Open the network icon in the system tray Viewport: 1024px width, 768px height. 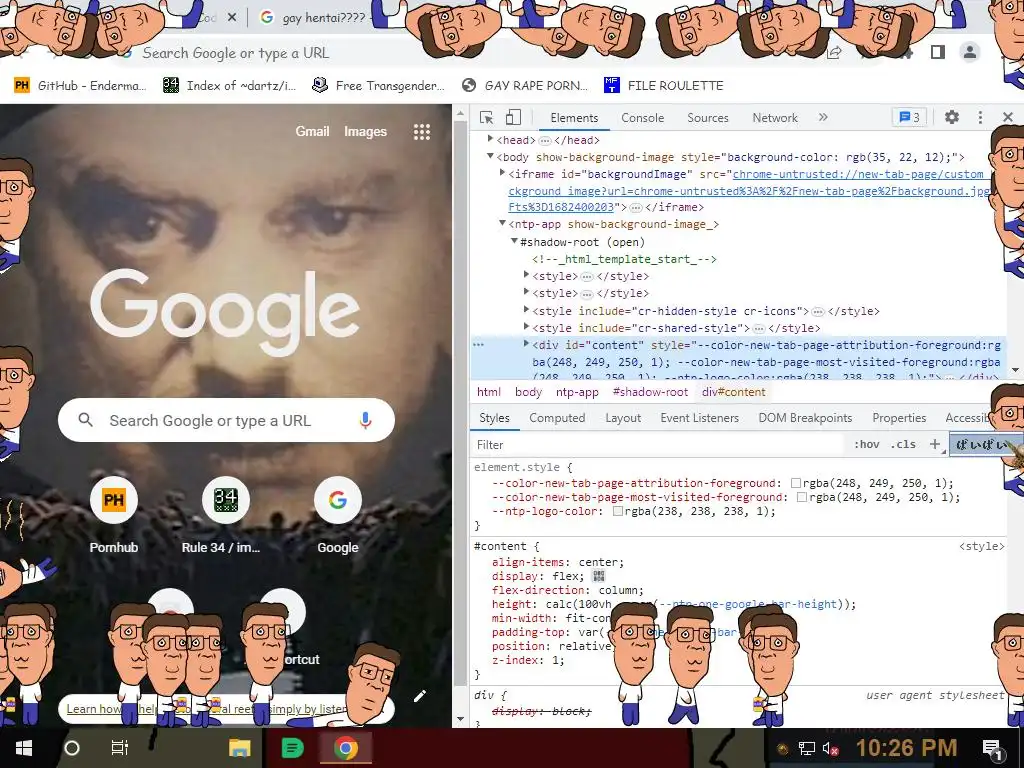coord(807,748)
